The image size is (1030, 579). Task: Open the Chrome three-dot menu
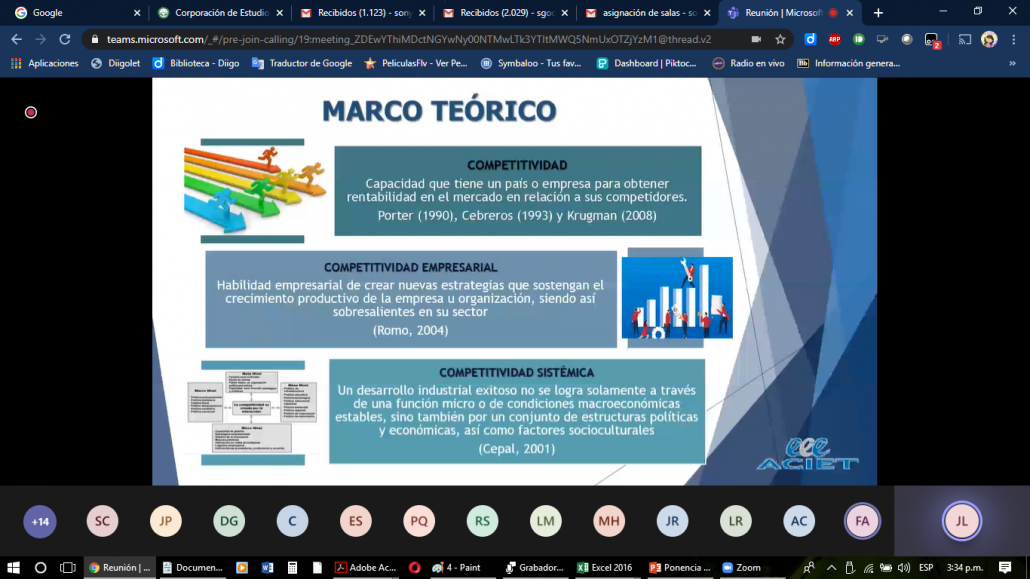point(1014,39)
